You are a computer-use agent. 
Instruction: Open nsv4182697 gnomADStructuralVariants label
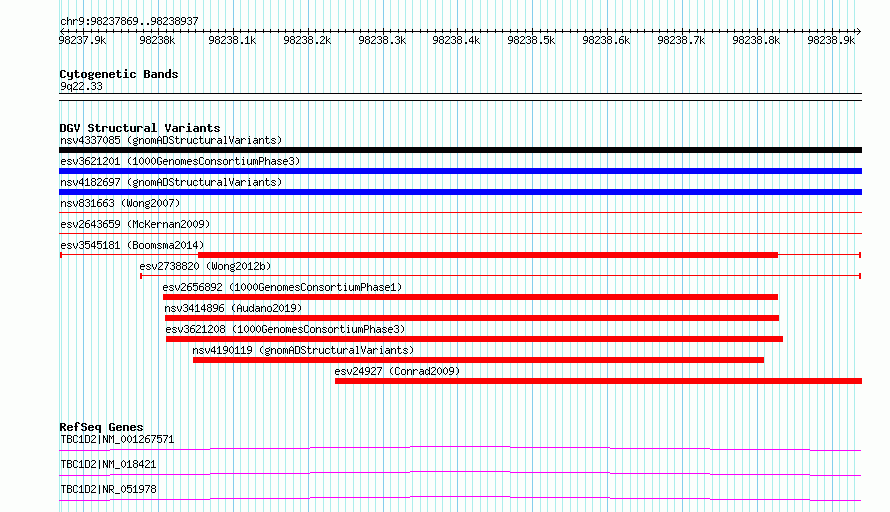[171, 182]
